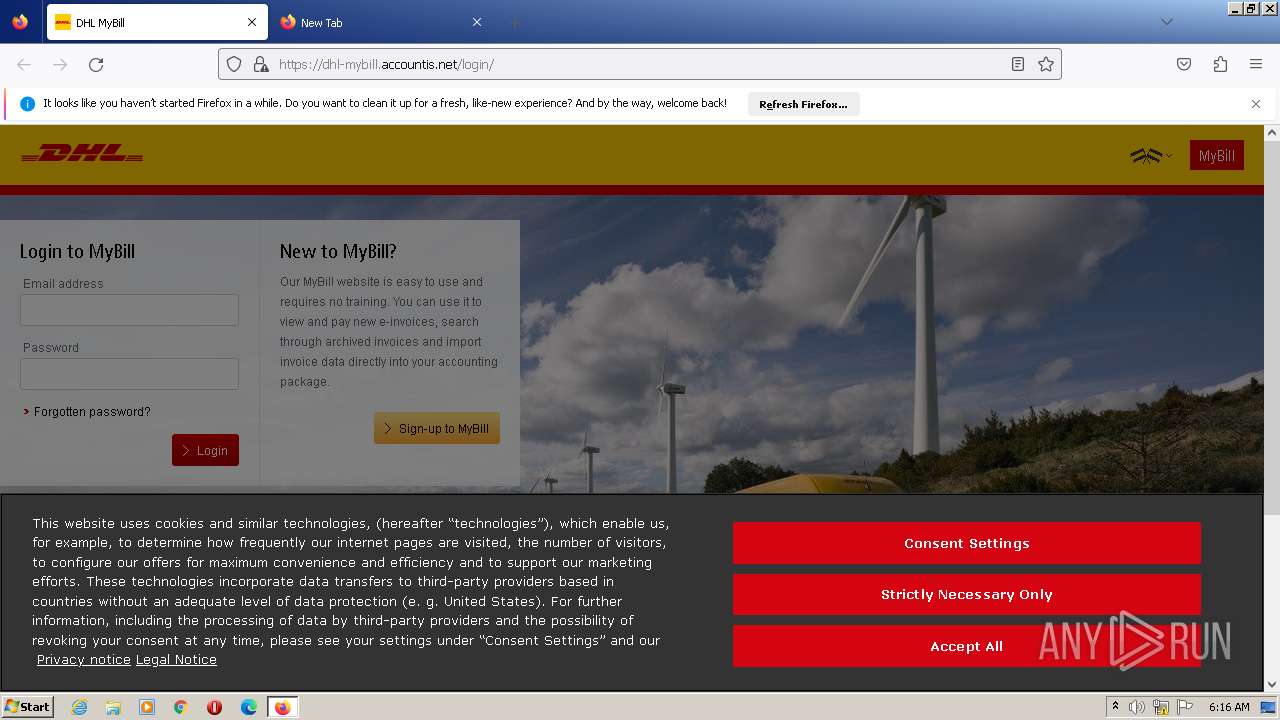The width and height of the screenshot is (1280, 720).
Task: Click the page scrollbar up arrow
Action: pos(1272,132)
